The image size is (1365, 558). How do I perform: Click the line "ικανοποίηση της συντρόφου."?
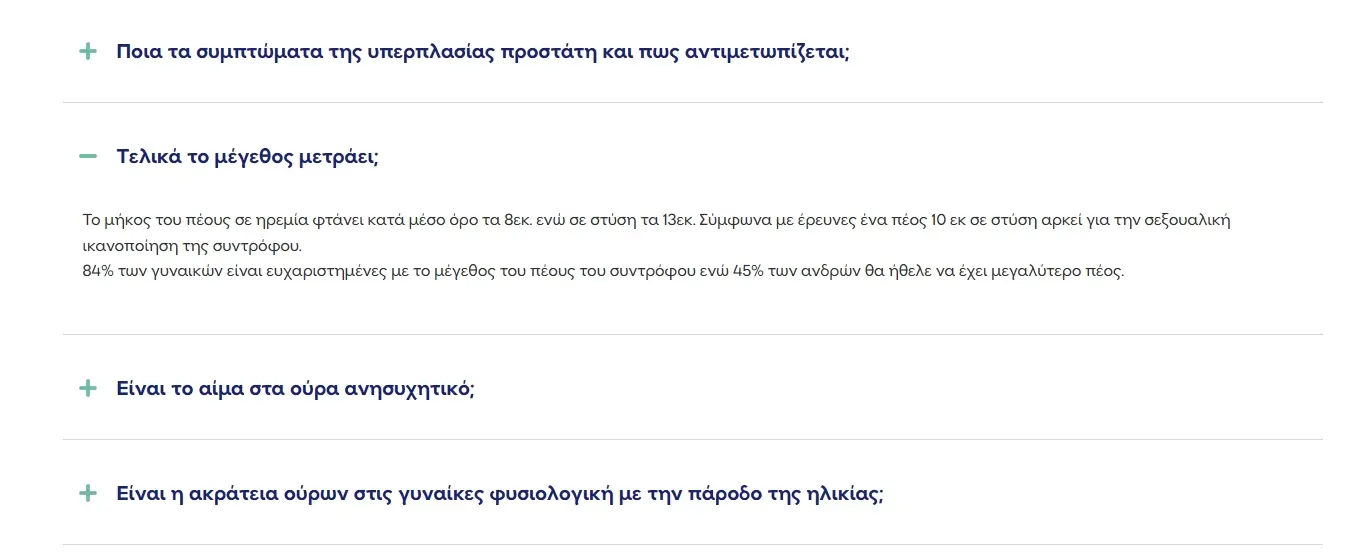coord(191,245)
